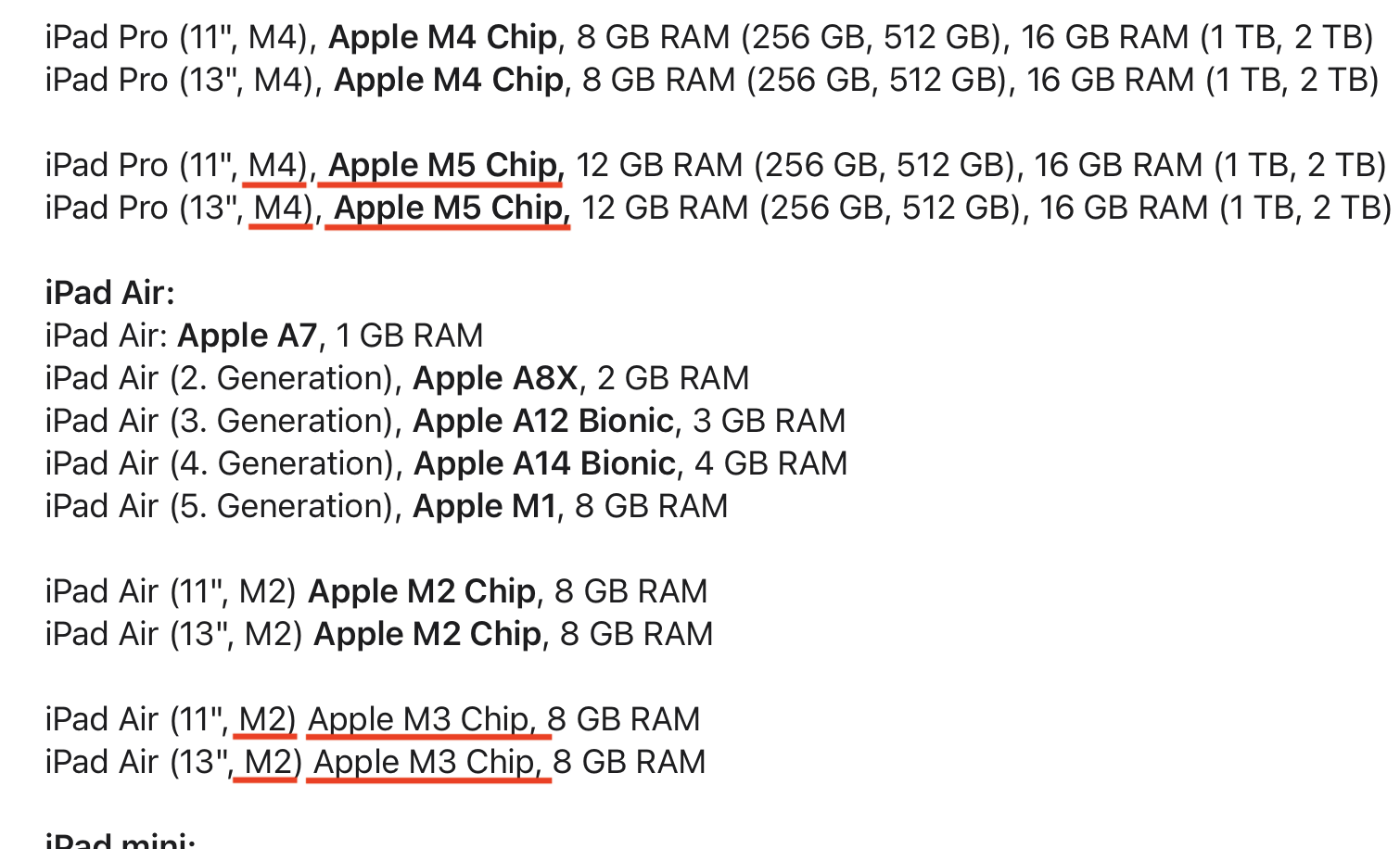Click the bold "Apple A14 Bionic" text
This screenshot has height=849, width=1400.
coord(544,463)
